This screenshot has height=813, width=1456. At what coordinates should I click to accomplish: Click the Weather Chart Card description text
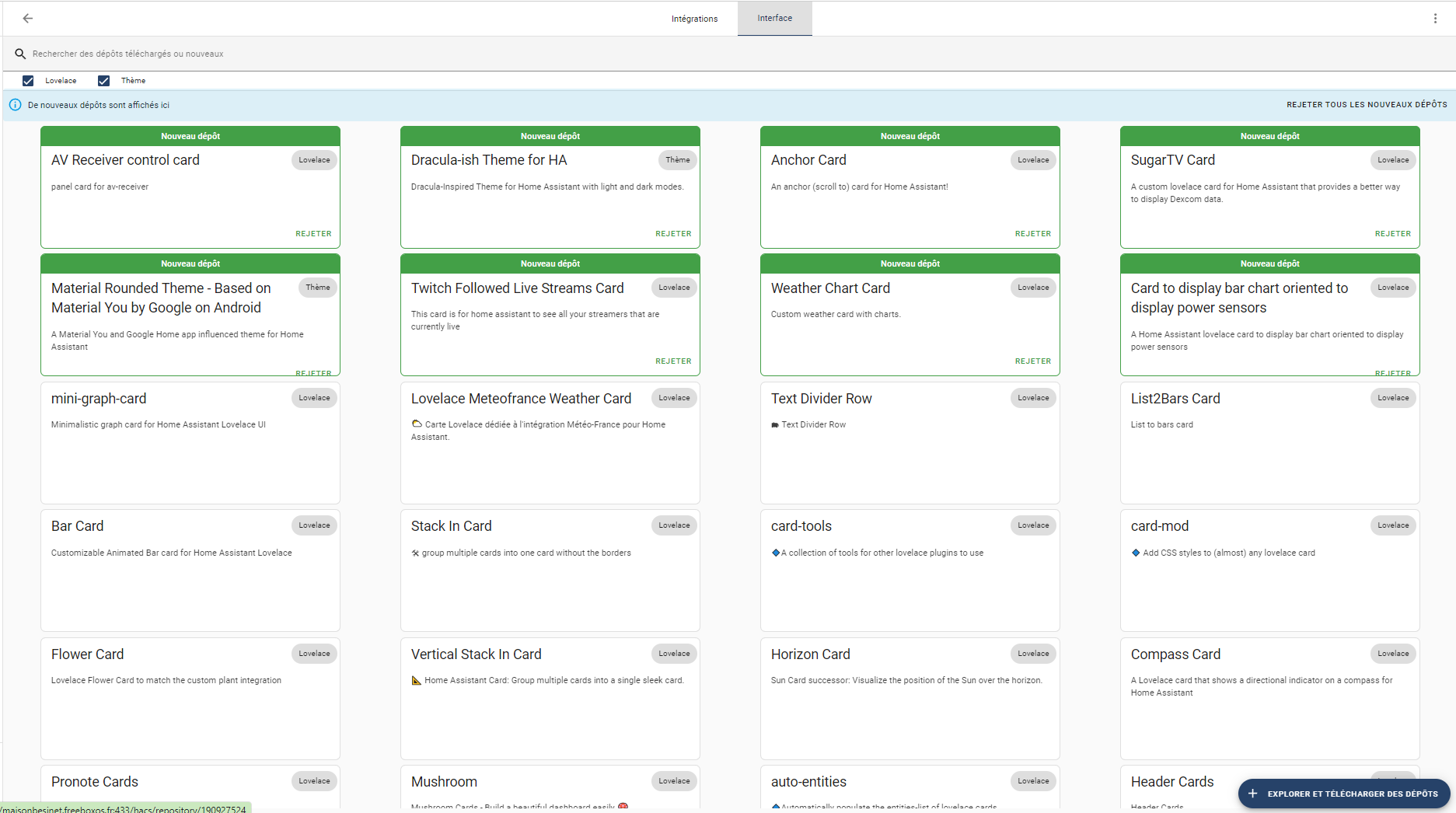(x=836, y=314)
